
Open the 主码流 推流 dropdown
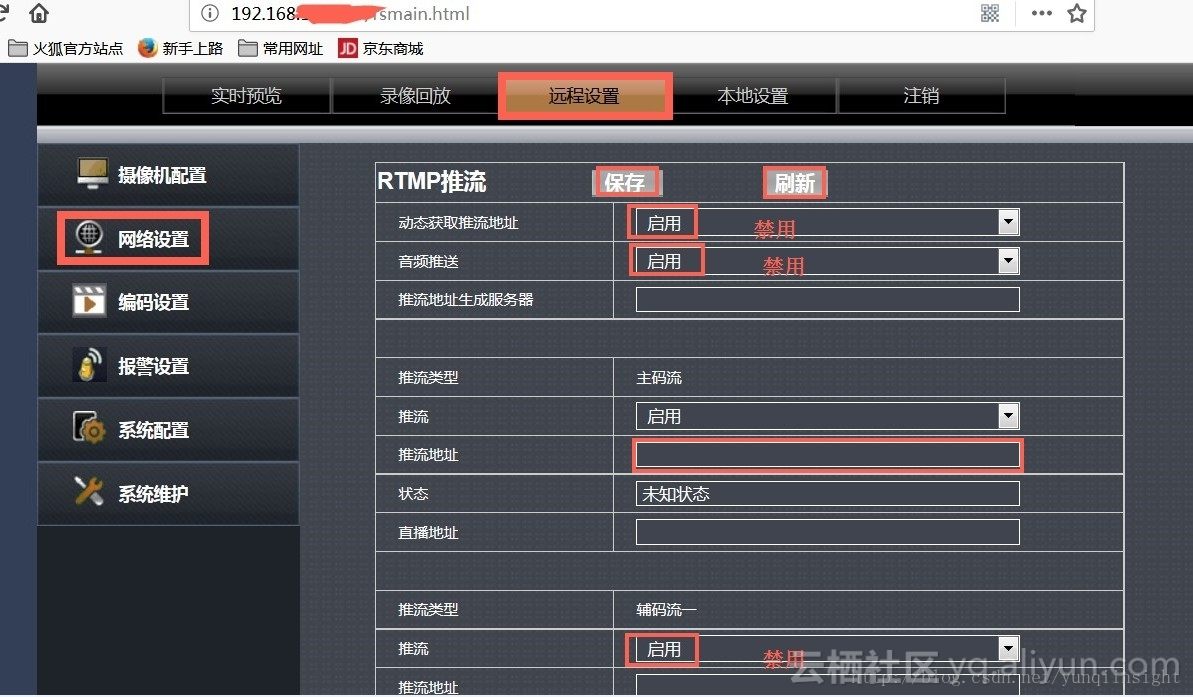[x=1009, y=415]
